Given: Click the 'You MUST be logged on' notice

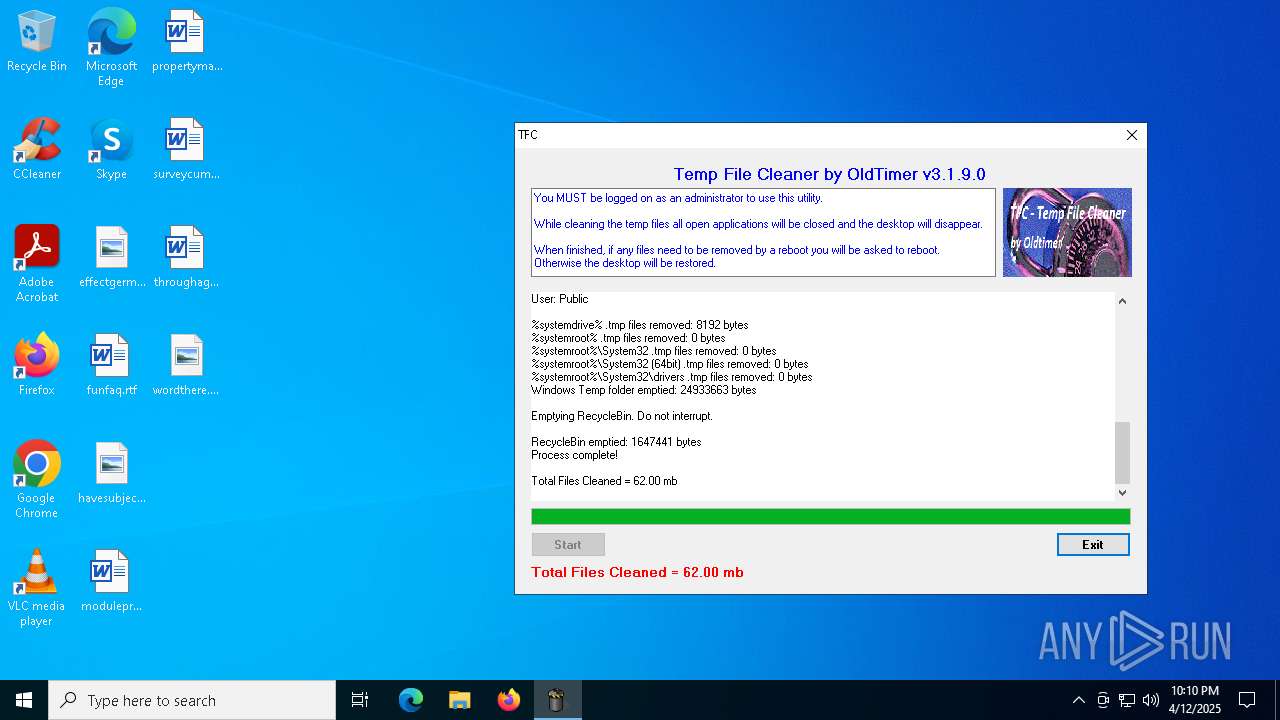Looking at the screenshot, I should pyautogui.click(x=678, y=198).
